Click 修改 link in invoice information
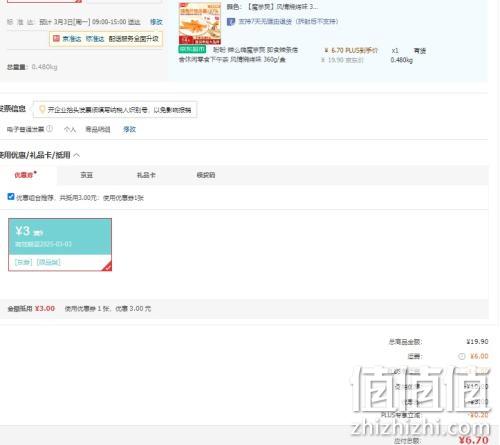500x445 pixels. coord(129,129)
